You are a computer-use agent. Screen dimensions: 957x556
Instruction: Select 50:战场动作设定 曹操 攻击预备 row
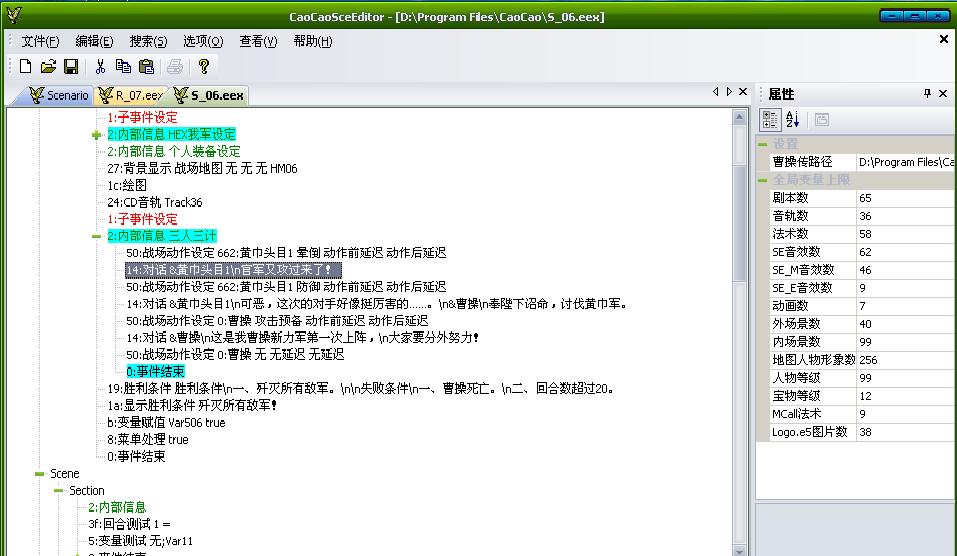pyautogui.click(x=277, y=321)
